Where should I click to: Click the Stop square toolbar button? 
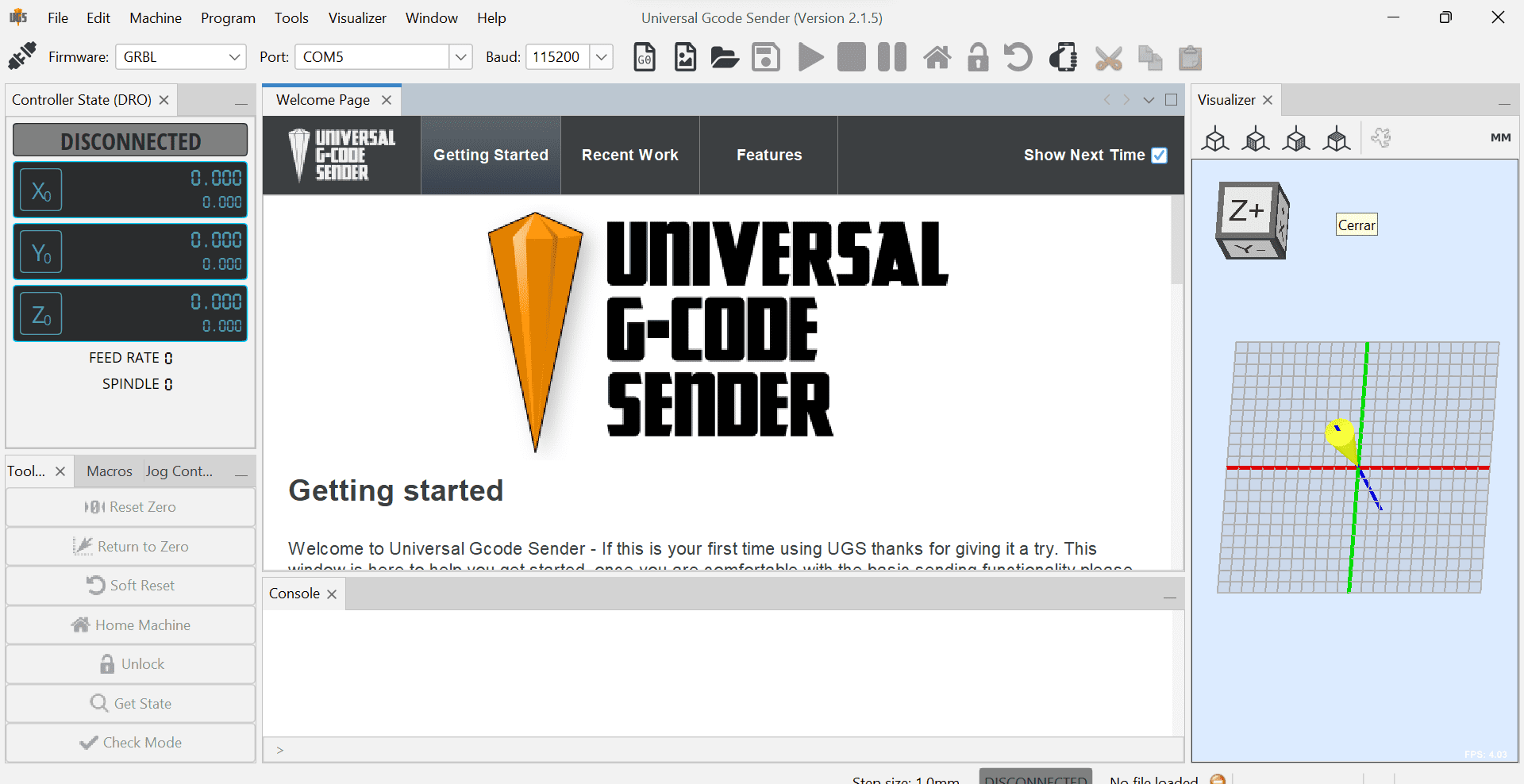coord(852,57)
